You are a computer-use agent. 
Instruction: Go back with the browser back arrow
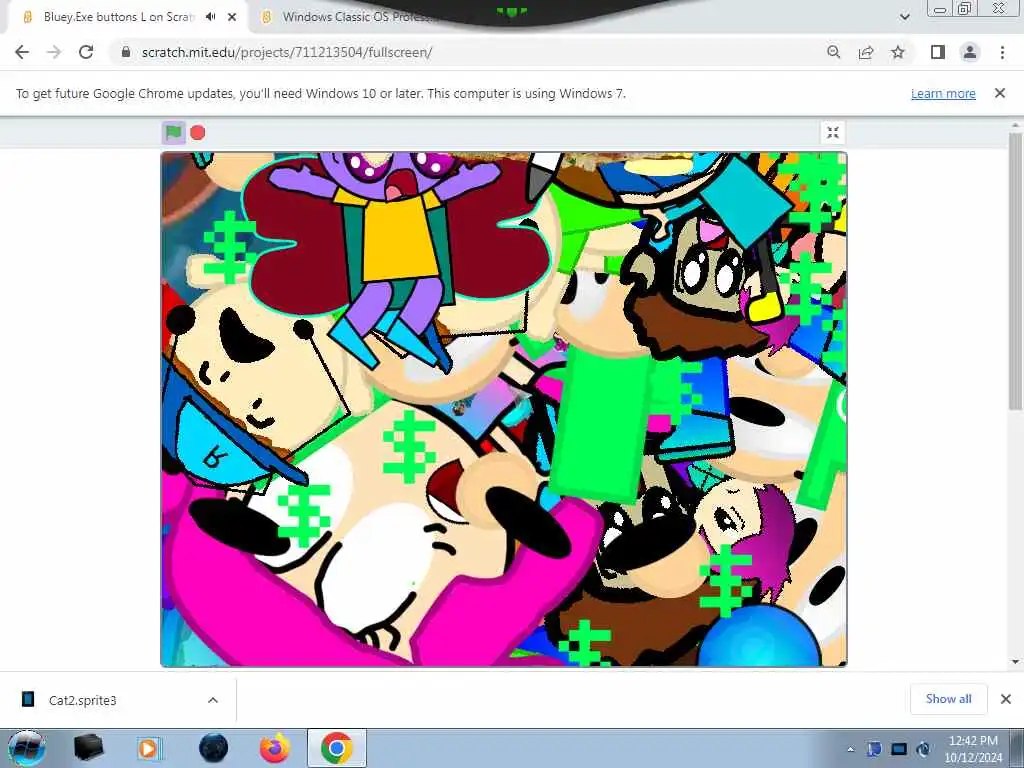pyautogui.click(x=22, y=52)
